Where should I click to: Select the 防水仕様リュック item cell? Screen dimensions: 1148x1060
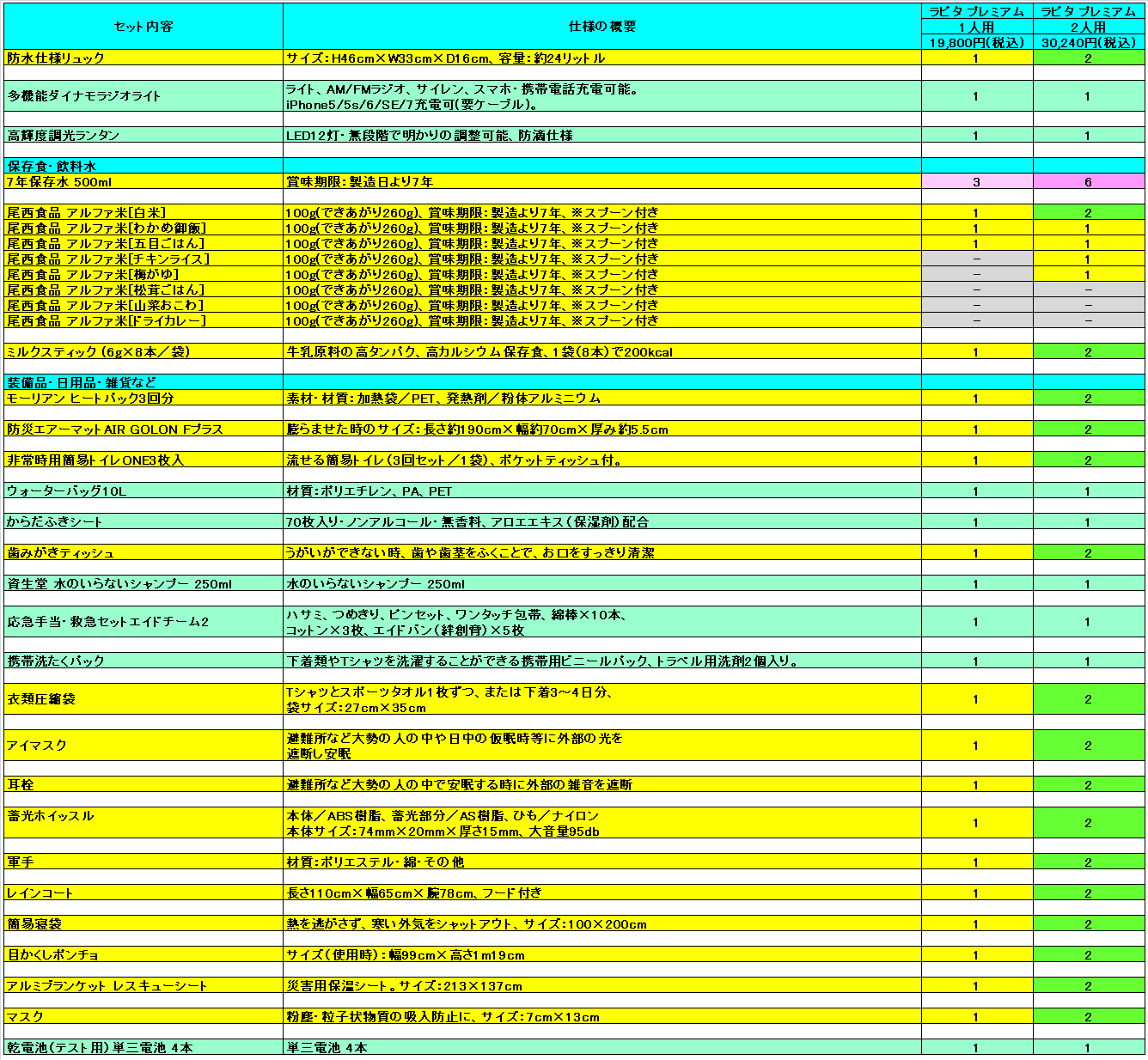point(143,58)
